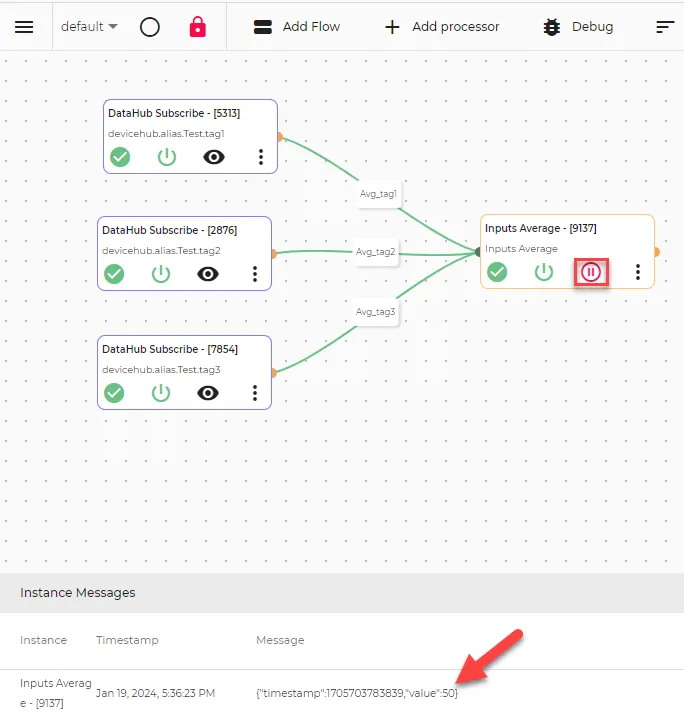Screen dimensions: 684x717
Task: Open three-dot menu of DataHub Subscribe [5313]
Action: point(261,157)
